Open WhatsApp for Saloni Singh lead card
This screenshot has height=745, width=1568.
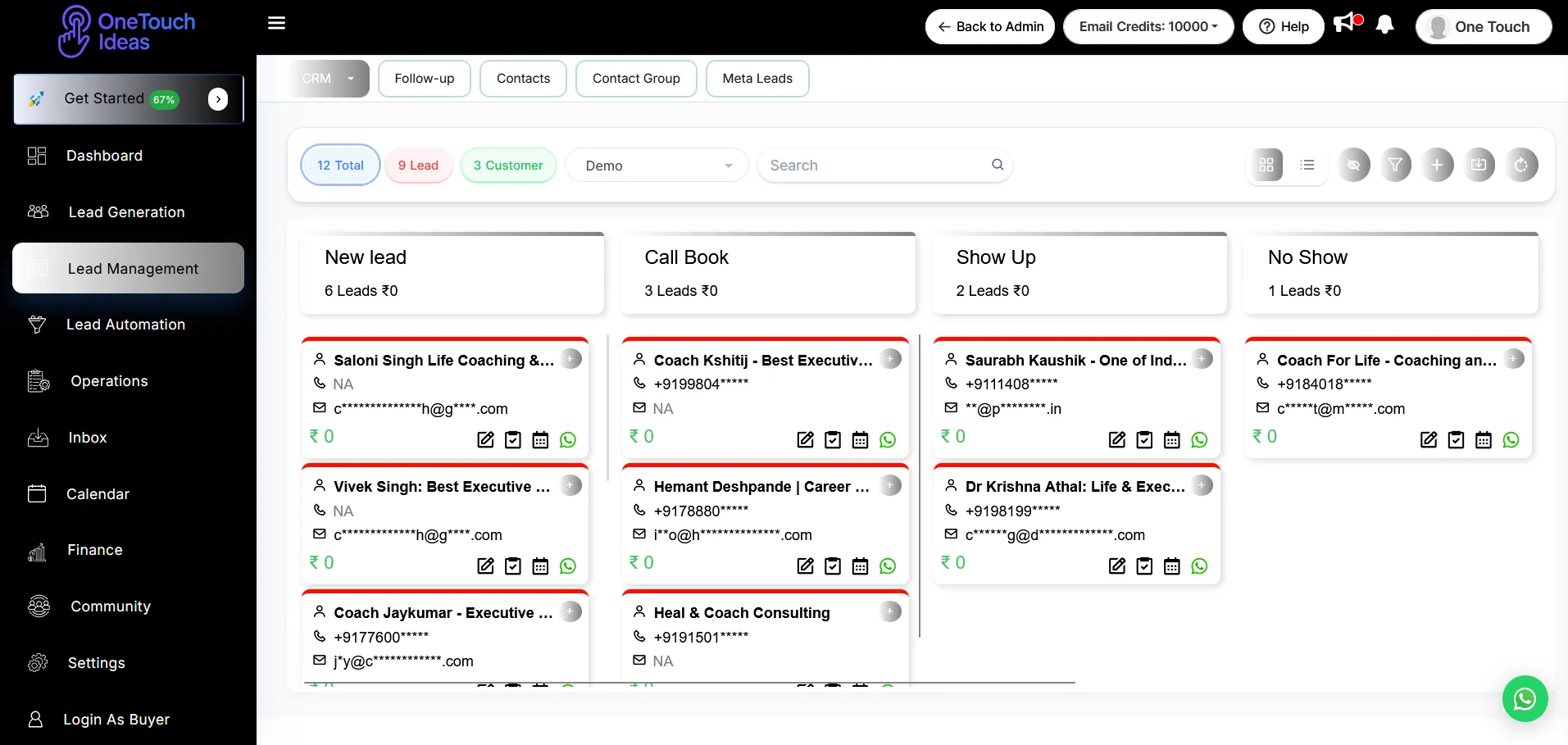567,440
